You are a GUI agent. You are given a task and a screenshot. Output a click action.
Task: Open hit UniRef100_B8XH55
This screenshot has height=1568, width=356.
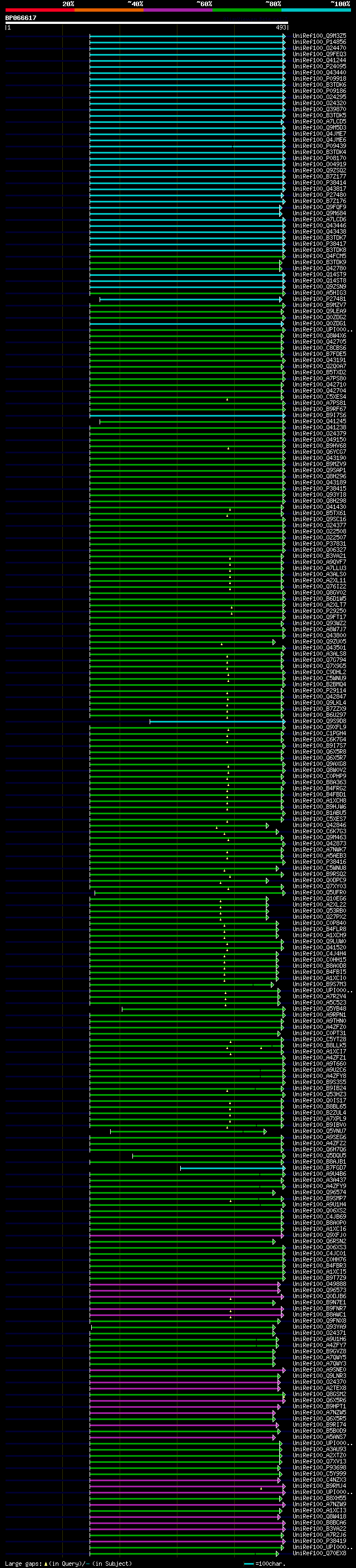(x=319, y=1498)
